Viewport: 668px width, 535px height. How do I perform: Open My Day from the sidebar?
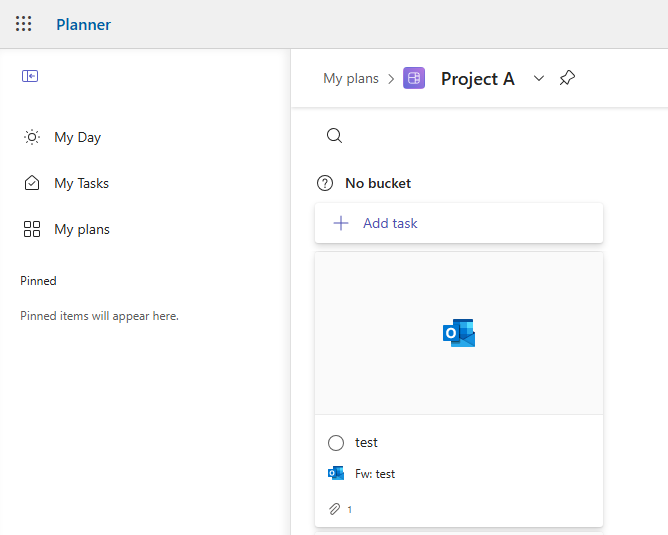pyautogui.click(x=77, y=137)
